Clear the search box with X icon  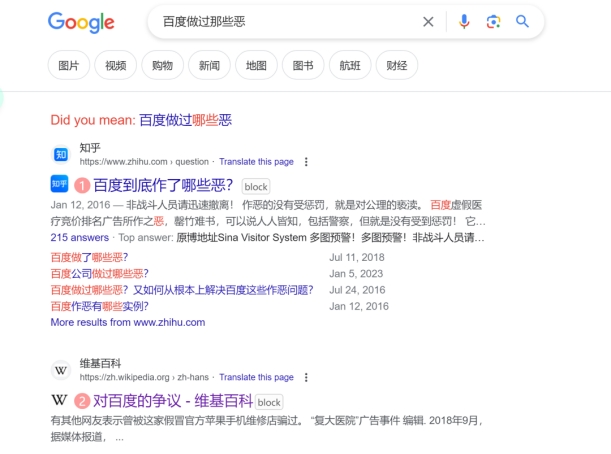click(x=428, y=22)
